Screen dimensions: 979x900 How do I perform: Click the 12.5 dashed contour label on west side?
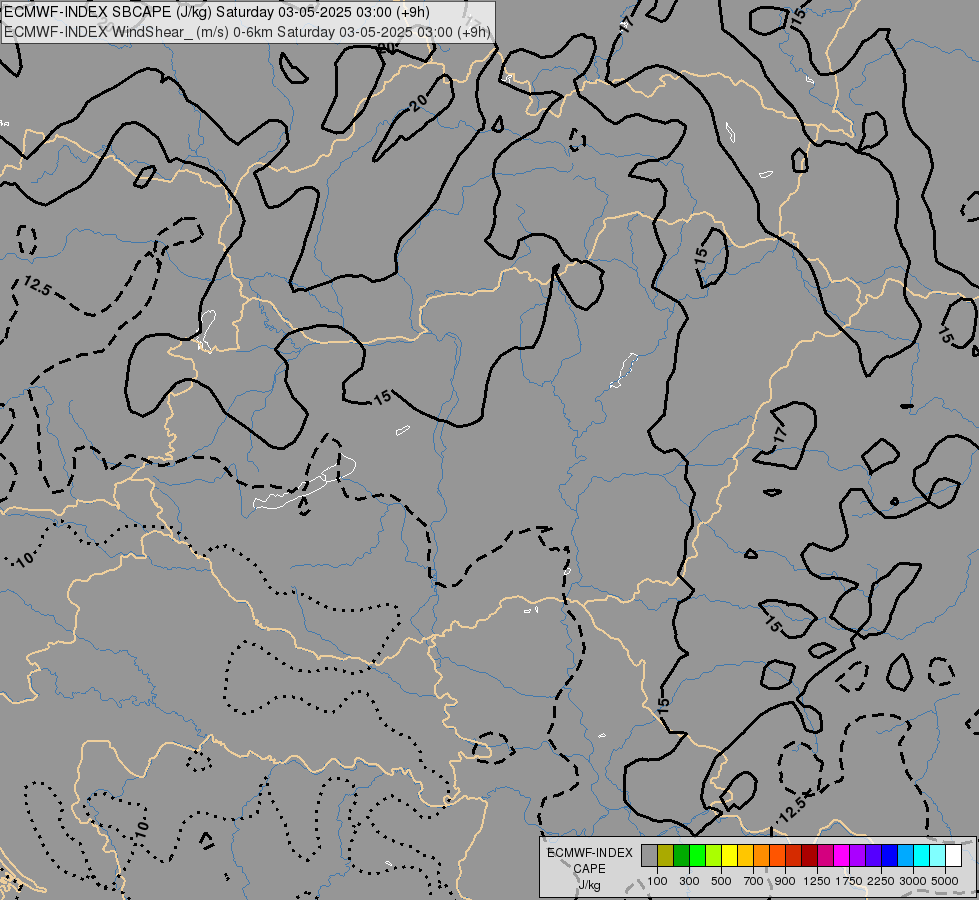(x=37, y=286)
